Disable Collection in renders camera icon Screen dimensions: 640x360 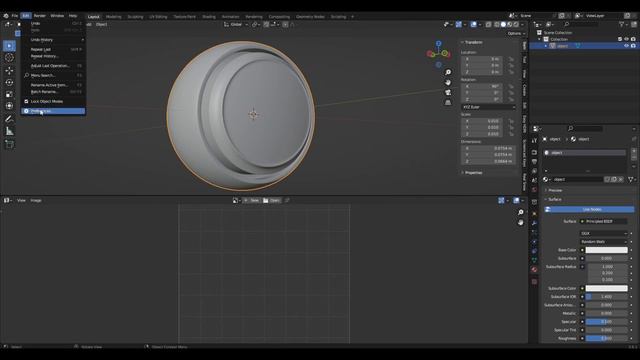(x=633, y=39)
